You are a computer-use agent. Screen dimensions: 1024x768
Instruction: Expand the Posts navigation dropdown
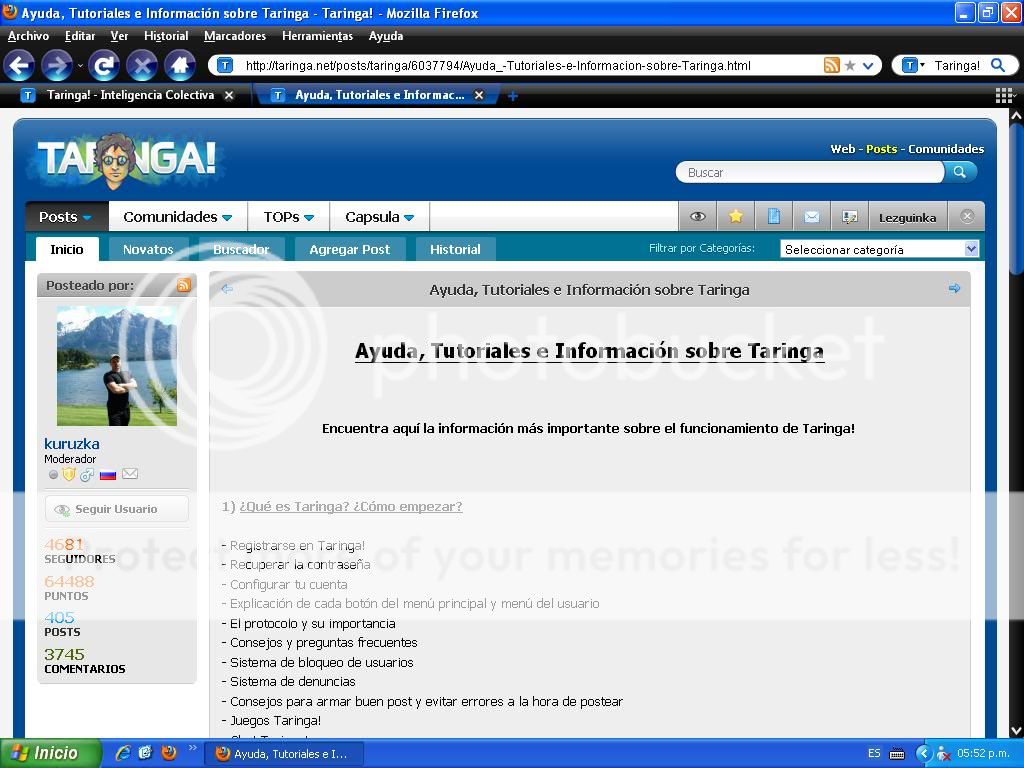click(x=65, y=217)
